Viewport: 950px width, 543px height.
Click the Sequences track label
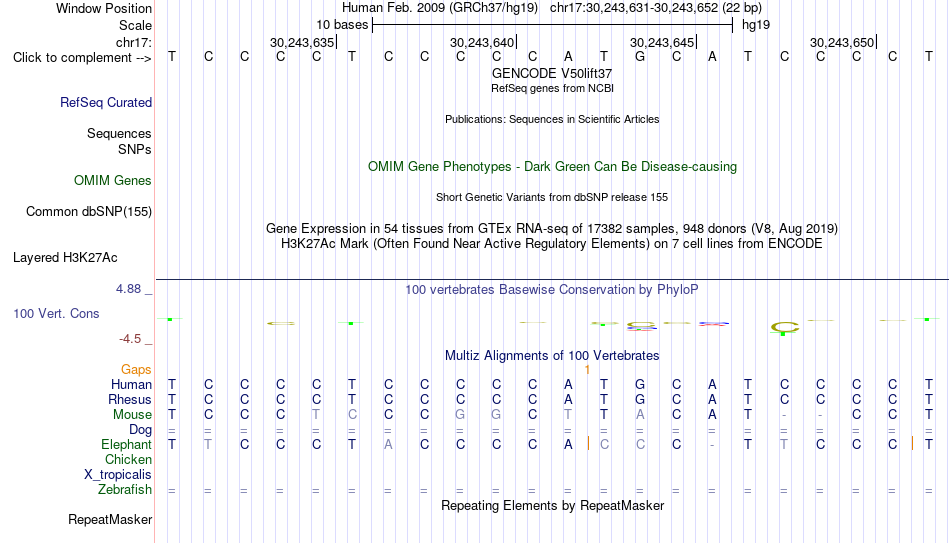pos(119,133)
